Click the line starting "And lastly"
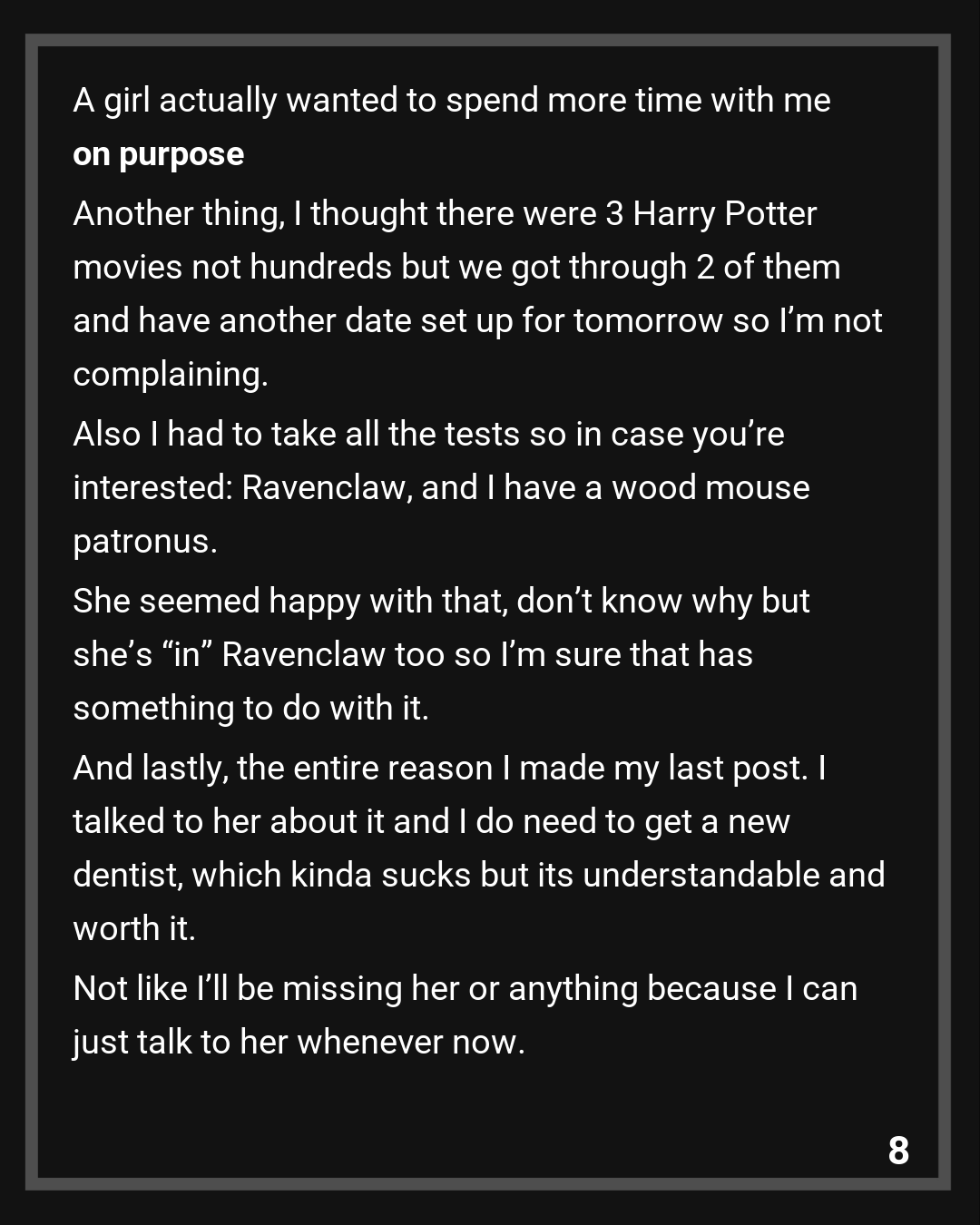980x1225 pixels. pyautogui.click(x=449, y=768)
